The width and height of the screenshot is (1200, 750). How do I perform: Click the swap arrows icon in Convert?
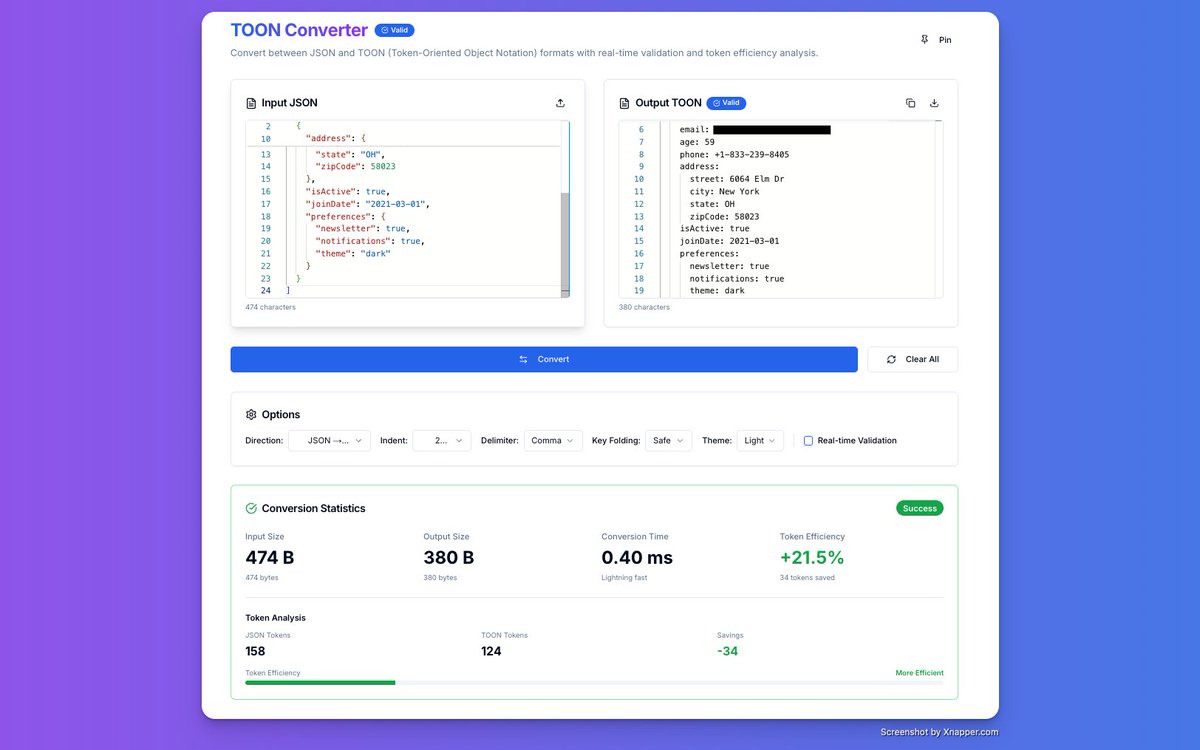523,359
